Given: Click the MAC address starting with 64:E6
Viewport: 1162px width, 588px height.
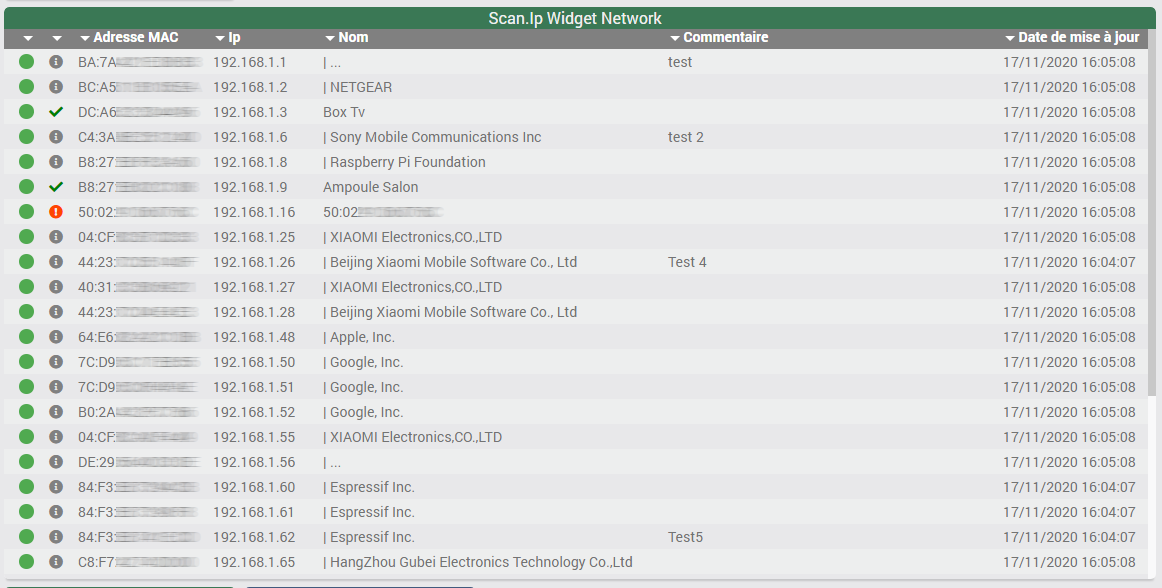Looking at the screenshot, I should tap(139, 337).
